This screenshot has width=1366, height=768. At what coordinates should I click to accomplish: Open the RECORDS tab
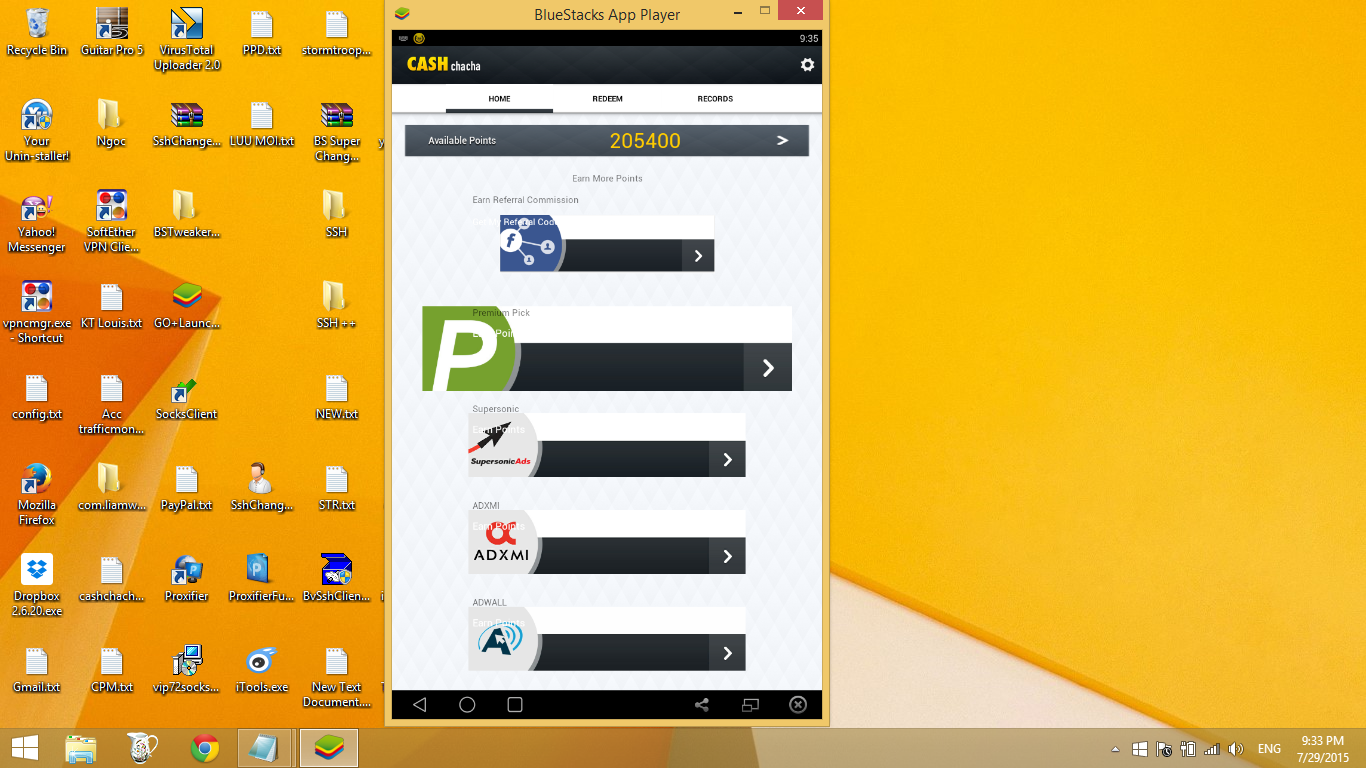[715, 99]
